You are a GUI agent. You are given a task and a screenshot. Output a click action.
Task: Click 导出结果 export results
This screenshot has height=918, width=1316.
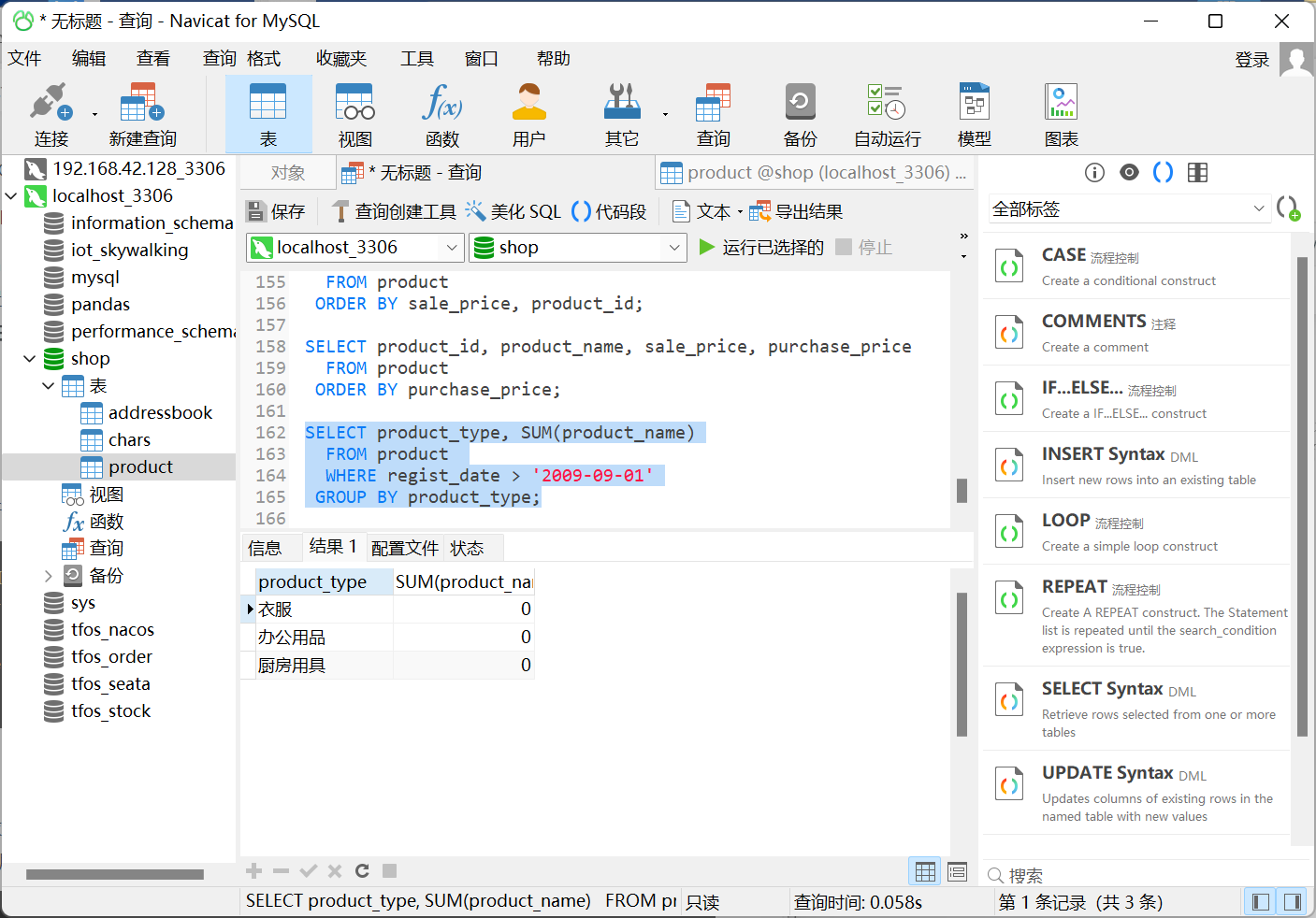(x=797, y=212)
